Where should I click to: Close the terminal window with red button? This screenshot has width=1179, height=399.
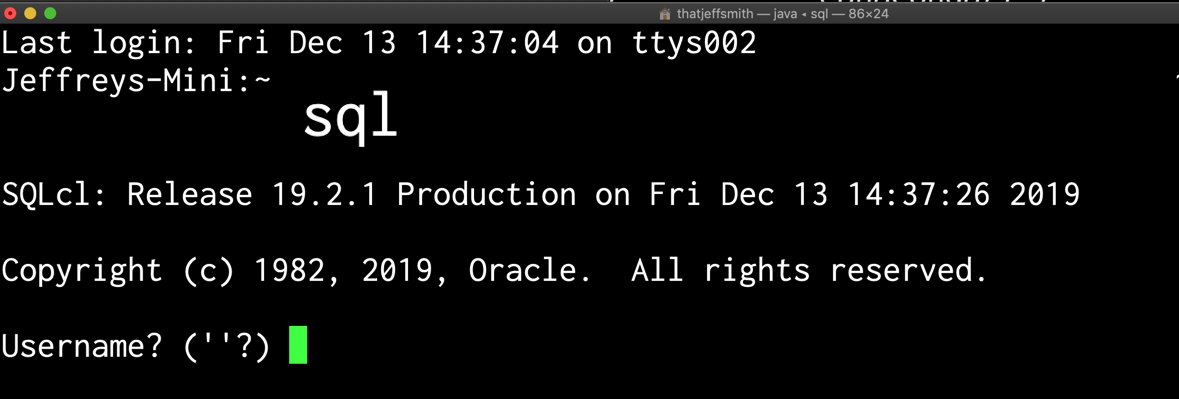tap(11, 13)
